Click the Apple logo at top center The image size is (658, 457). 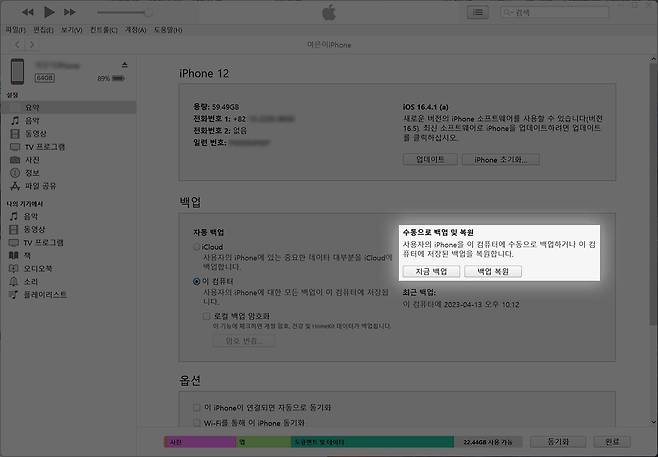(x=329, y=13)
